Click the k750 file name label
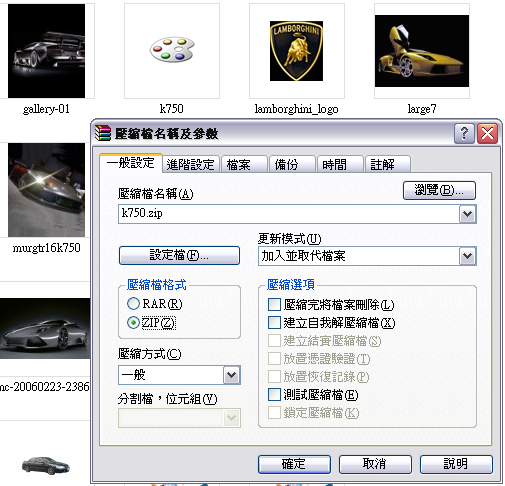The height and width of the screenshot is (486, 505). (x=172, y=109)
